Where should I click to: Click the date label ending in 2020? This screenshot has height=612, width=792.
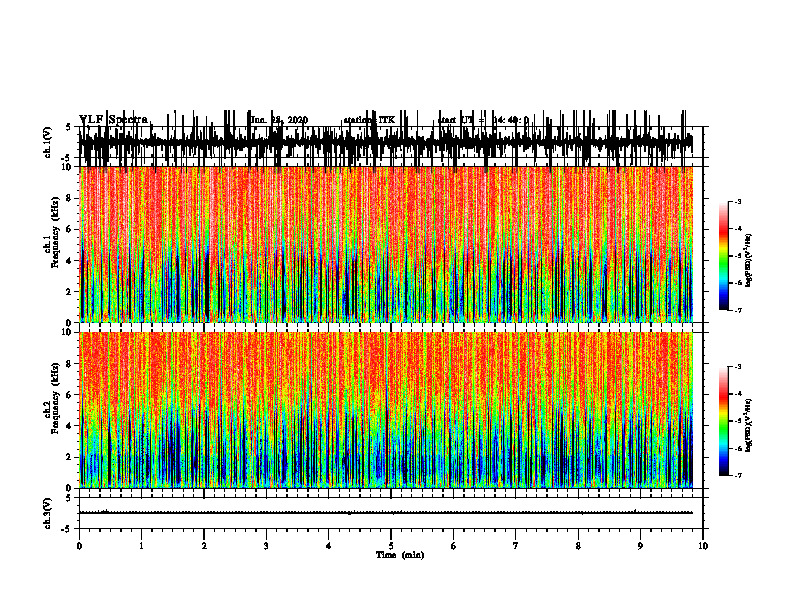click(279, 120)
